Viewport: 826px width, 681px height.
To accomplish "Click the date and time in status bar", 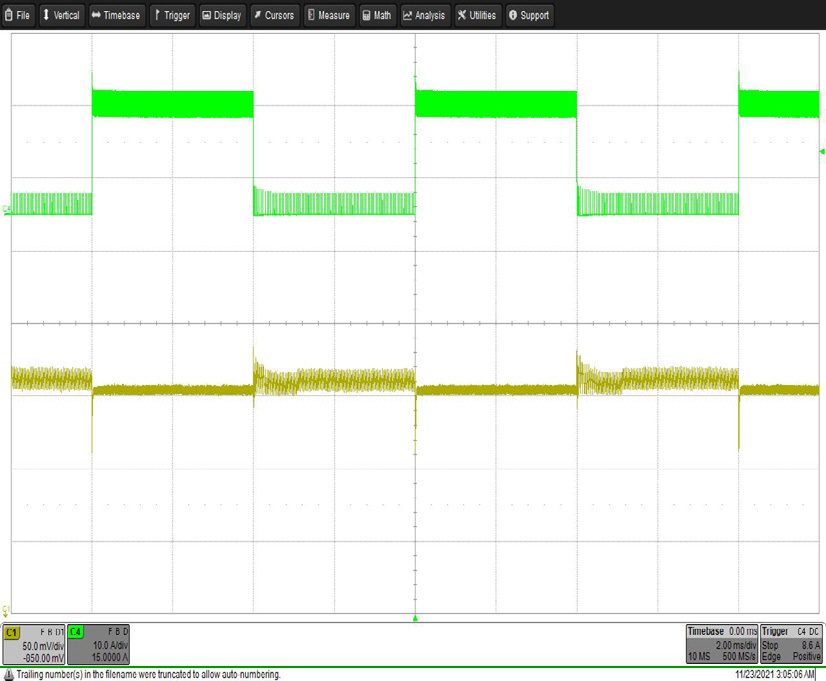I will [775, 674].
